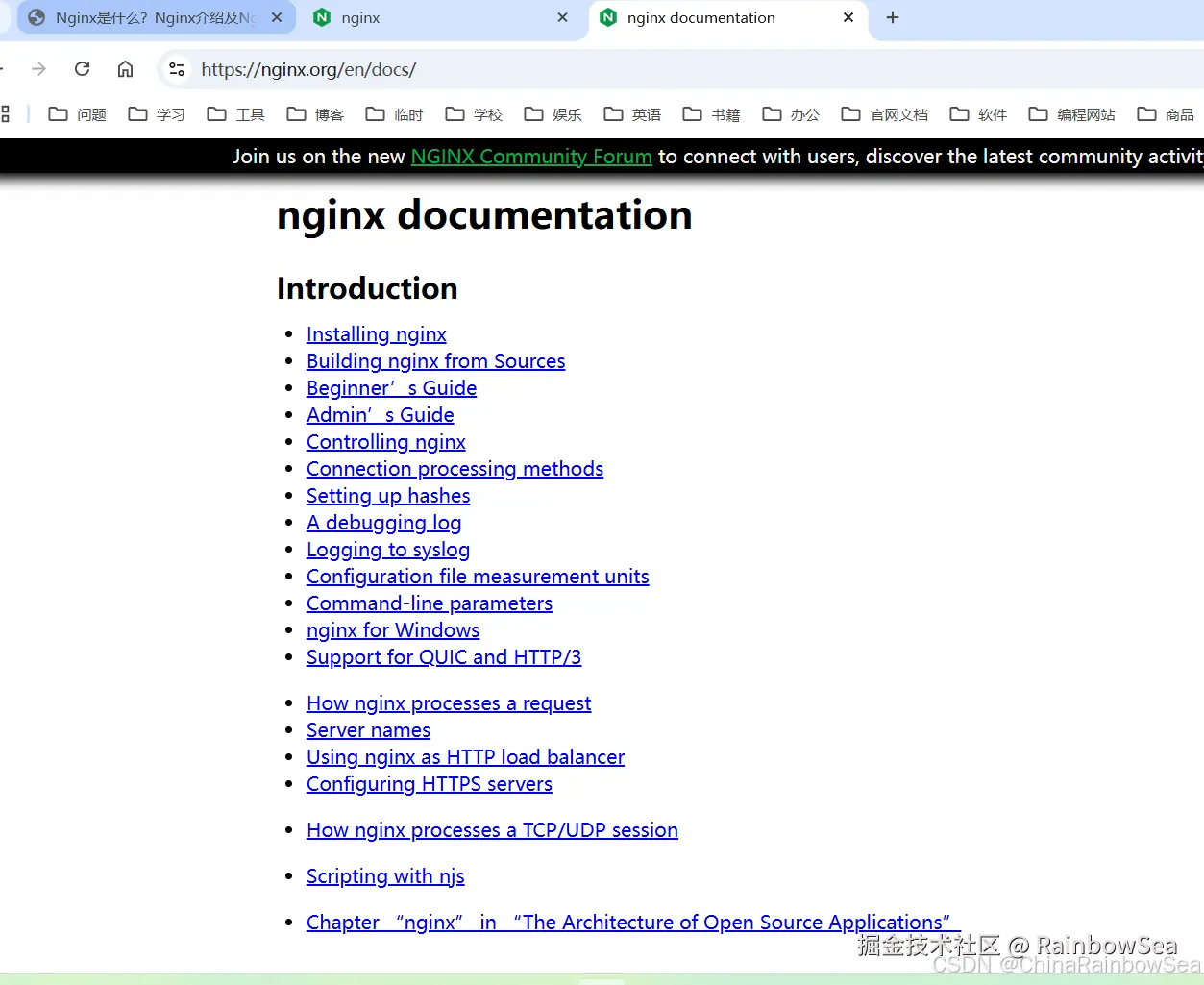Follow the NGINX Community Forum link
The image size is (1204, 985).
(531, 157)
